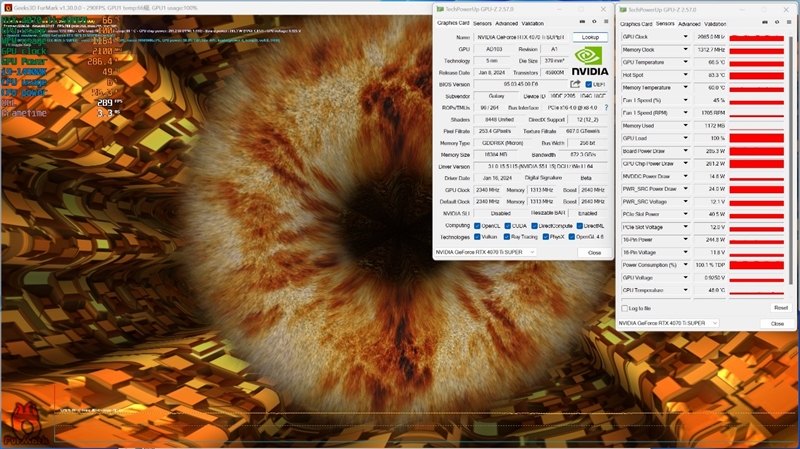
Task: Click the BIOS export share icon
Action: pyautogui.click(x=575, y=84)
